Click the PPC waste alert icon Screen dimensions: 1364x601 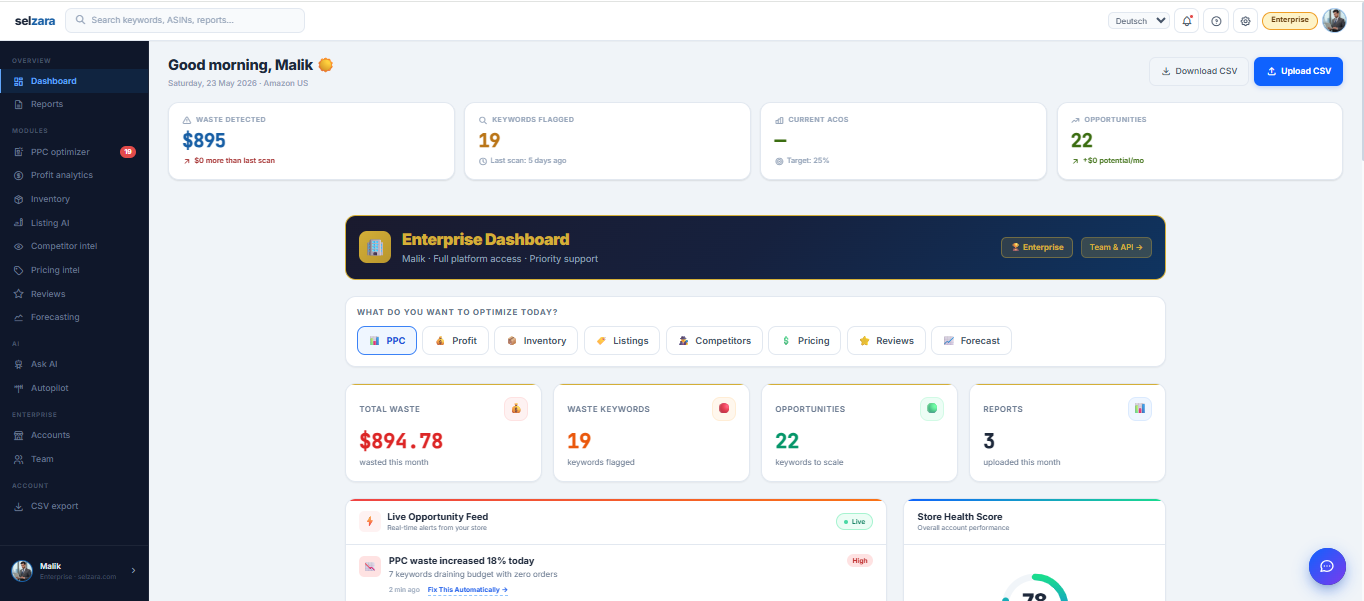369,567
